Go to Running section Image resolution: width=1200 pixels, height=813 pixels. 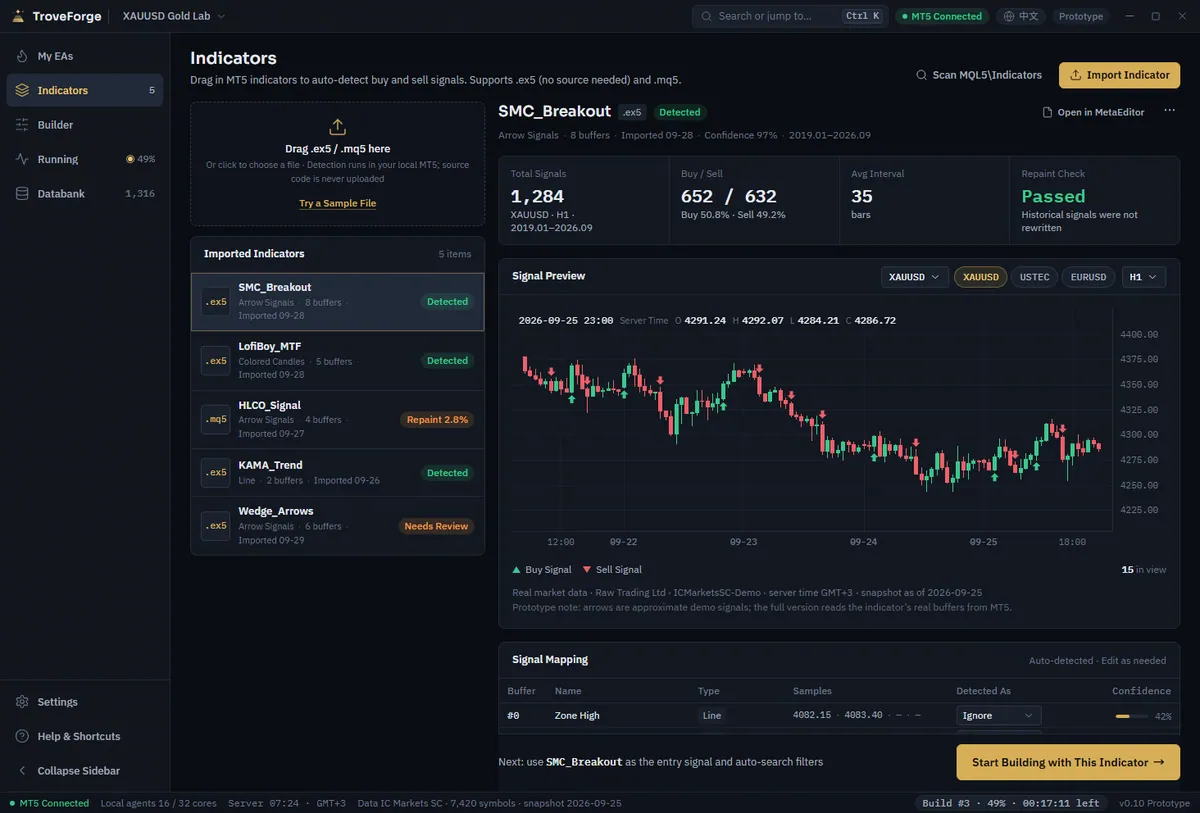85,159
